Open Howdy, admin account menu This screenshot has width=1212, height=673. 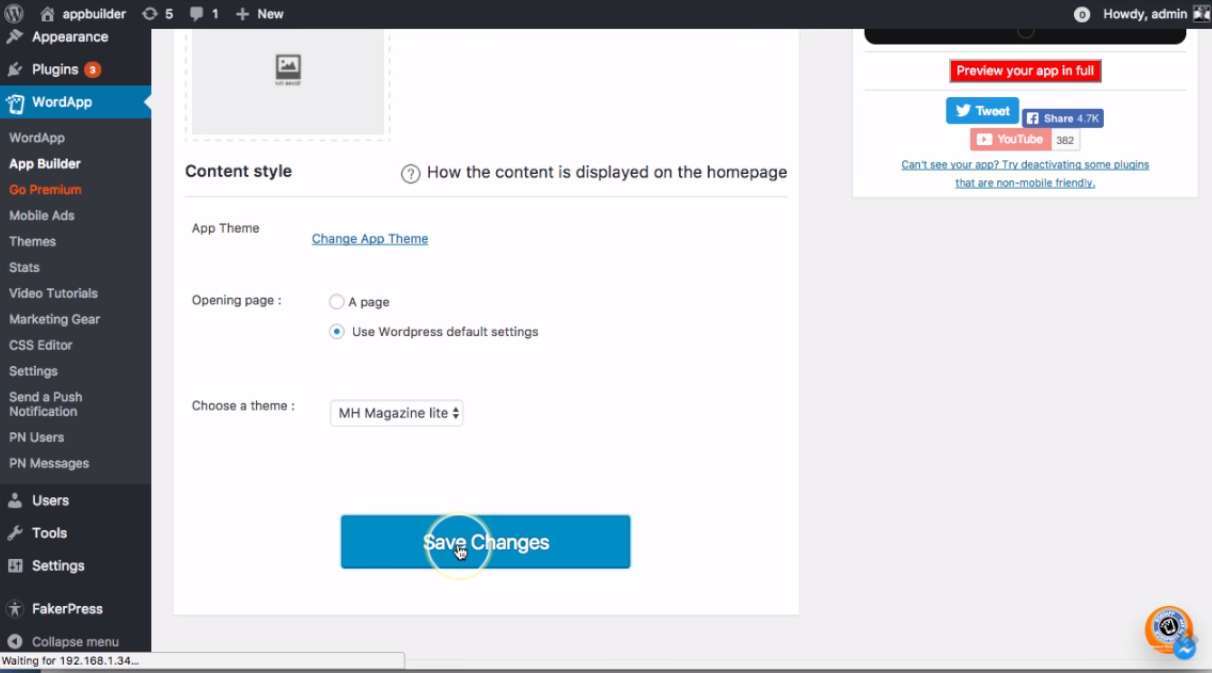point(1145,14)
